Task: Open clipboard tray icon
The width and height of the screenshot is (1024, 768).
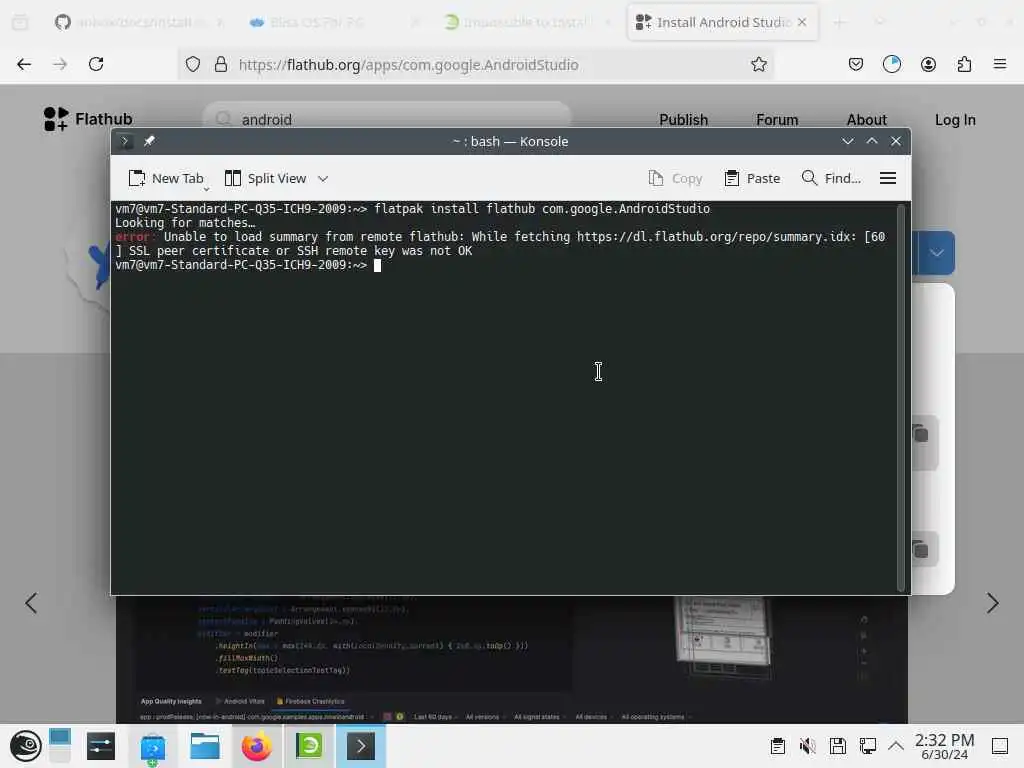Action: pyautogui.click(x=777, y=746)
